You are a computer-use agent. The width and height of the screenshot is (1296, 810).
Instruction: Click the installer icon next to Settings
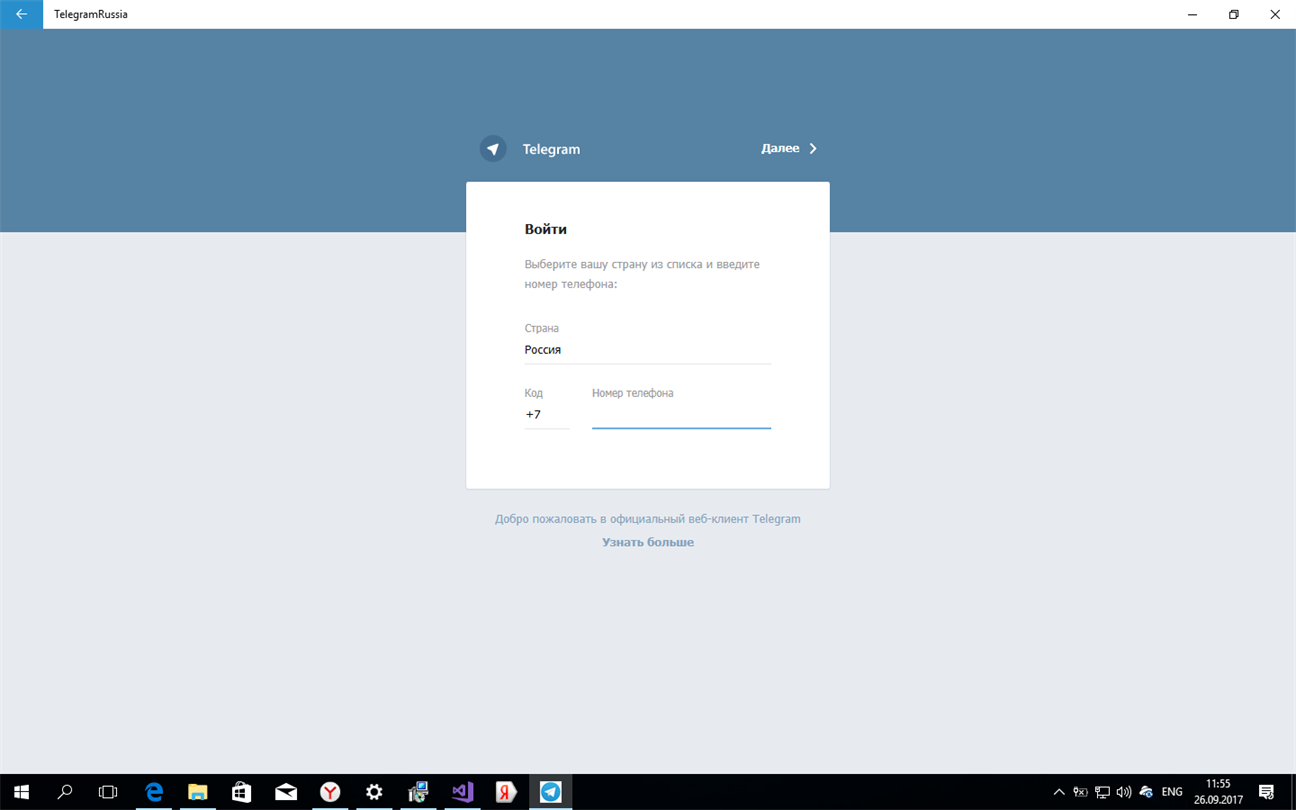pyautogui.click(x=418, y=792)
